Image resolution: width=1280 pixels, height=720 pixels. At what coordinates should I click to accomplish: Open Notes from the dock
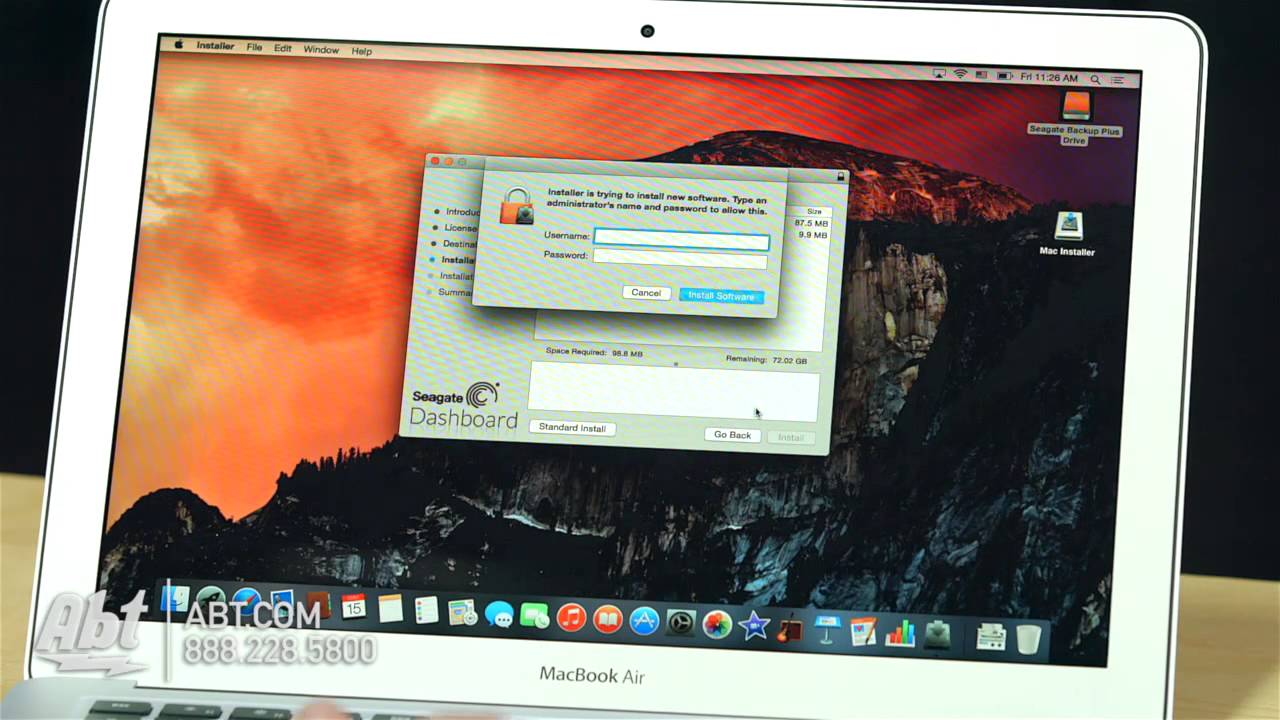[390, 607]
